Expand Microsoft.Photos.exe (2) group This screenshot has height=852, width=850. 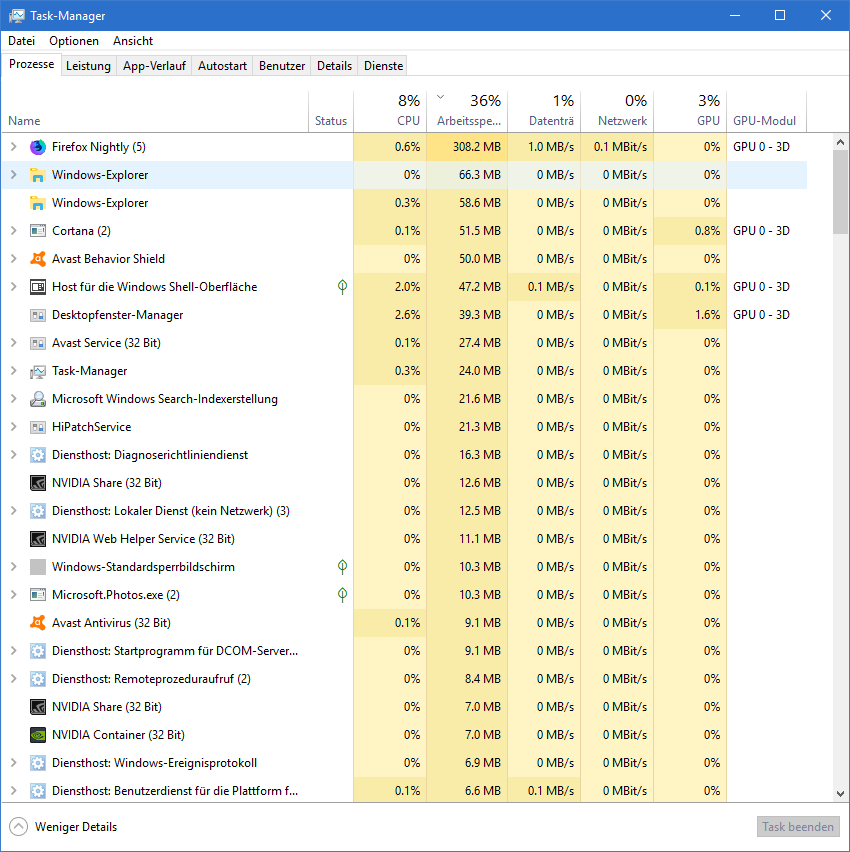point(14,595)
